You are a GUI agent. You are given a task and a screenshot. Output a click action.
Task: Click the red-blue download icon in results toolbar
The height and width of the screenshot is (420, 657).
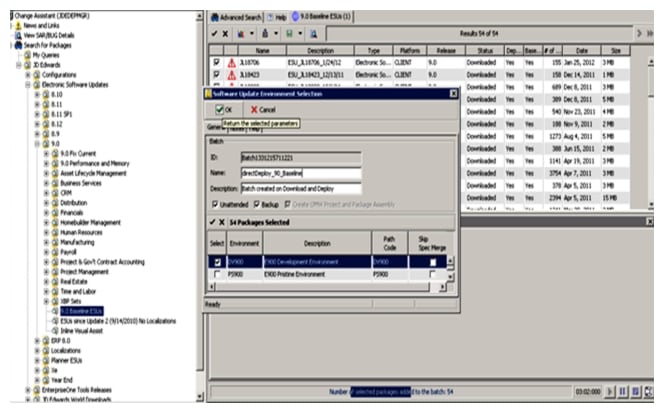[241, 34]
